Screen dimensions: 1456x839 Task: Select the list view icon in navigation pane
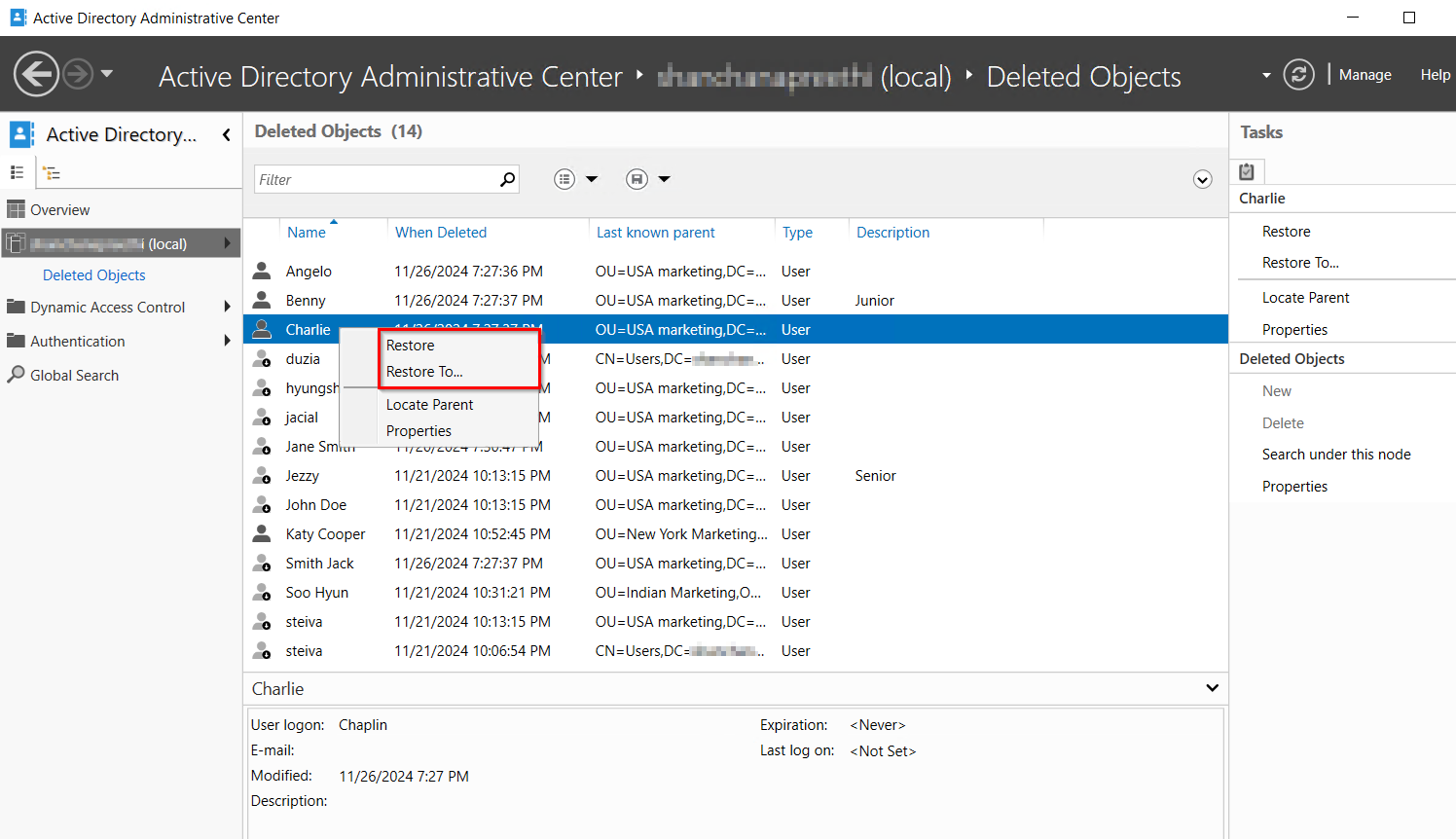(x=17, y=172)
